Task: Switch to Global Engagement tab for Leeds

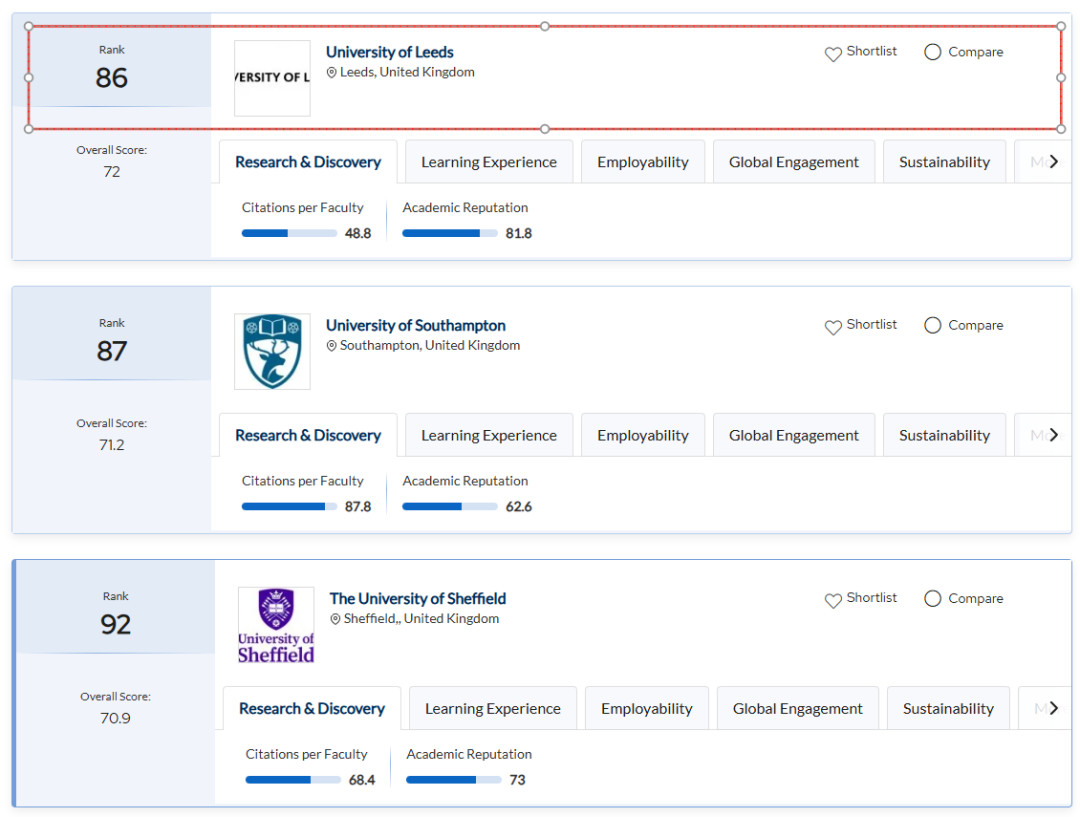Action: point(793,162)
